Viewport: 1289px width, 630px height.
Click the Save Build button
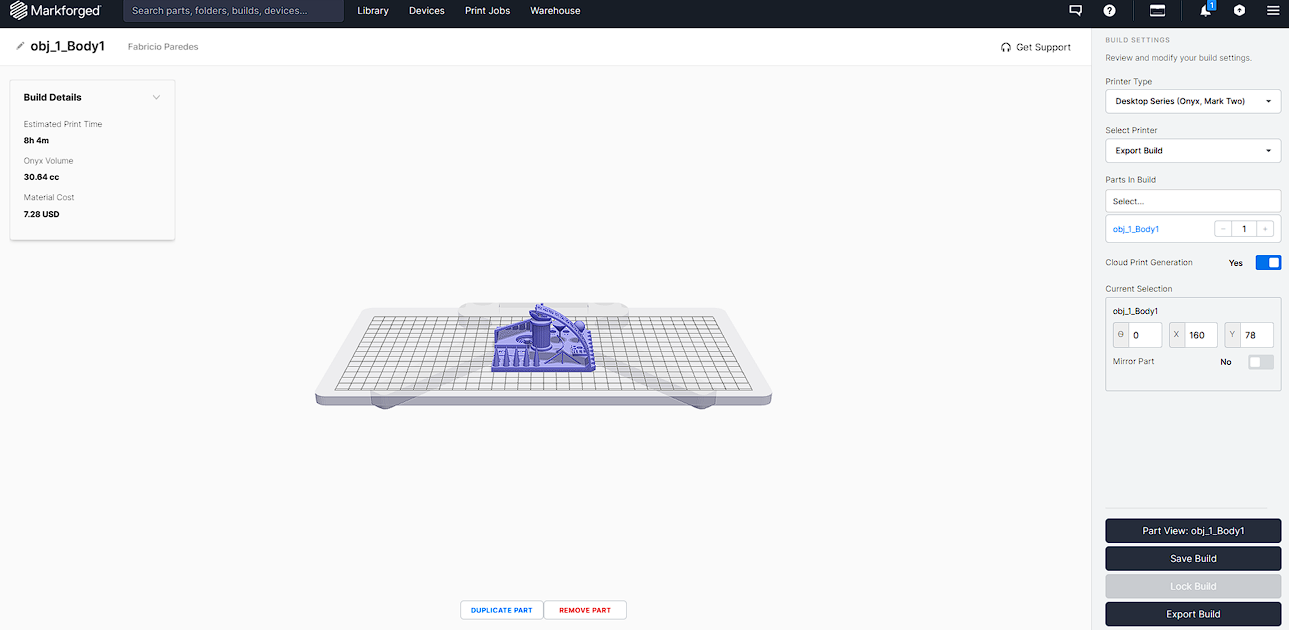click(x=1193, y=559)
